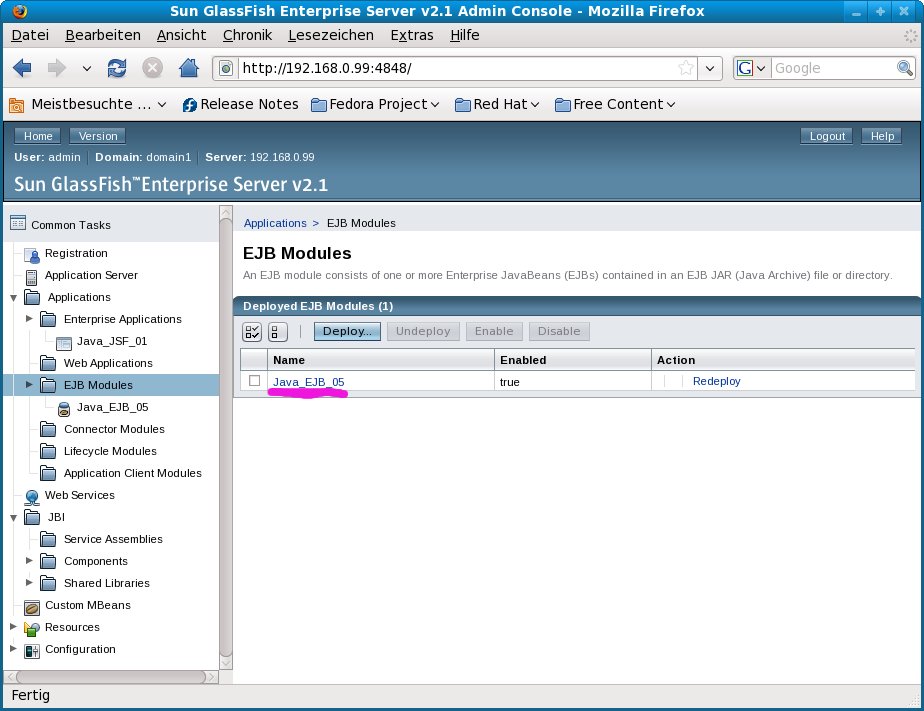Open the Lesezeichen menu
Image resolution: width=924 pixels, height=711 pixels.
click(x=330, y=35)
